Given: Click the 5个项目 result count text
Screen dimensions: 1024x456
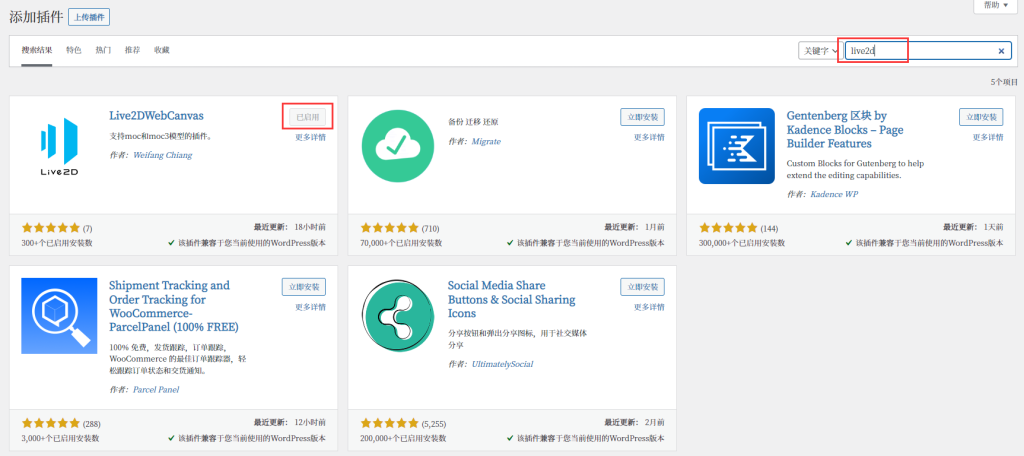Looking at the screenshot, I should point(1004,82).
